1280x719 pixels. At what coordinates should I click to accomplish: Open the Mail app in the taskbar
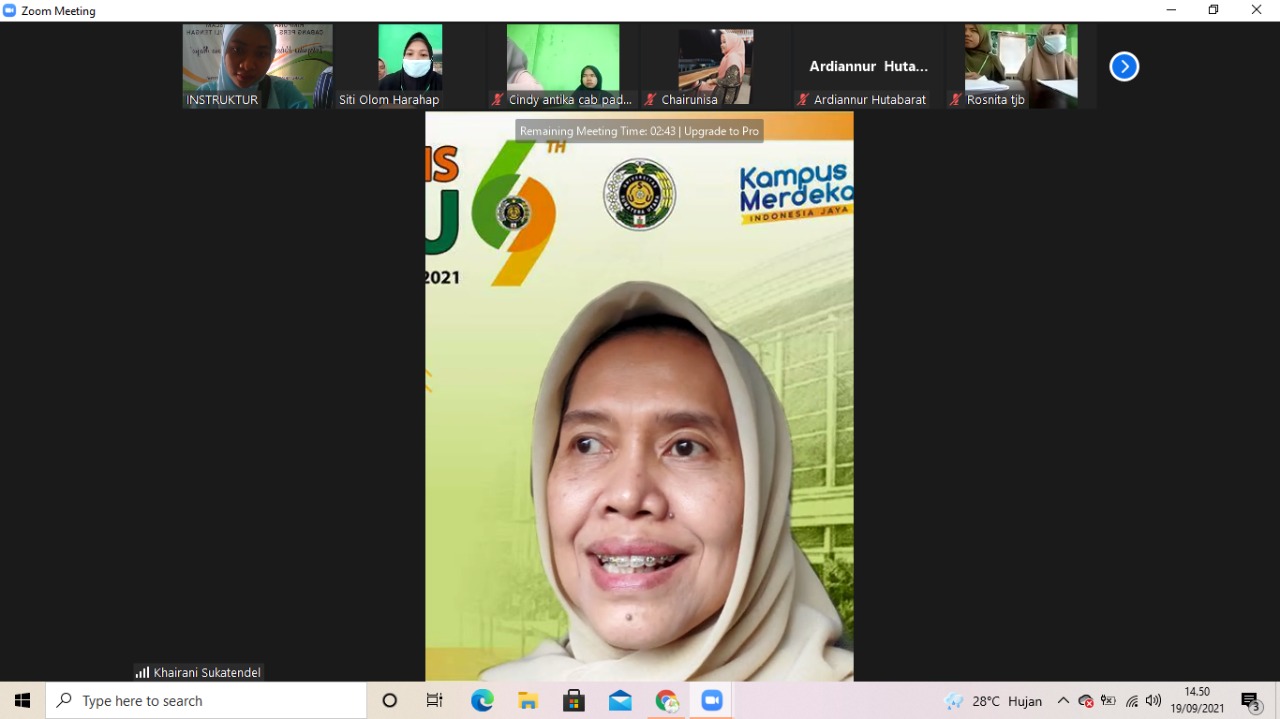tap(620, 701)
